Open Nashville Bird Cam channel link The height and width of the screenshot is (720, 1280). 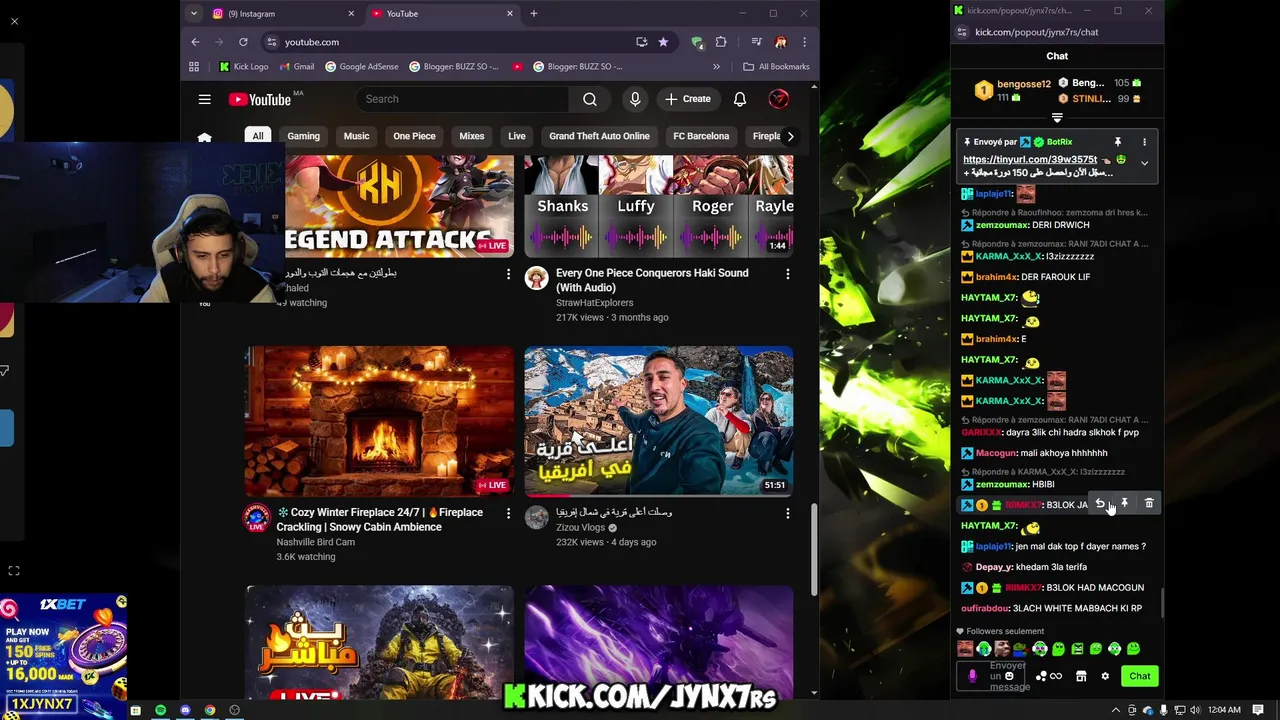pyautogui.click(x=315, y=542)
